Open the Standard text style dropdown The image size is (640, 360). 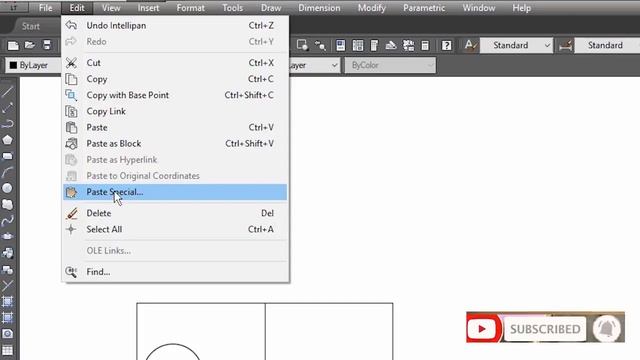(x=516, y=45)
